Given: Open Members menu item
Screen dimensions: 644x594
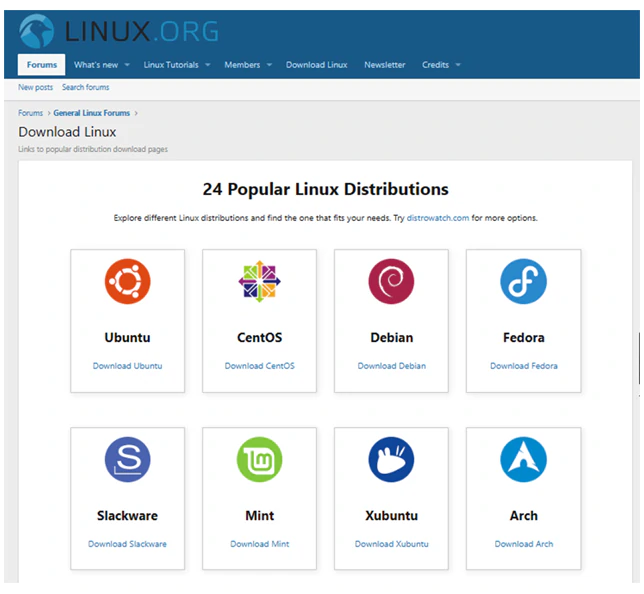Looking at the screenshot, I should 242,65.
